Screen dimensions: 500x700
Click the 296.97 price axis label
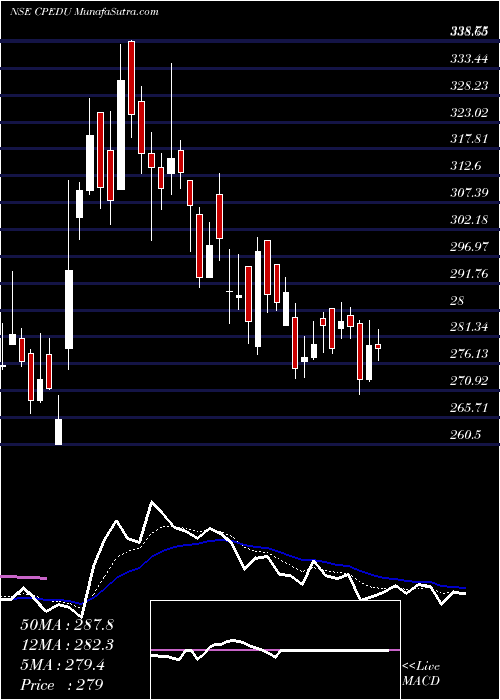[469, 246]
